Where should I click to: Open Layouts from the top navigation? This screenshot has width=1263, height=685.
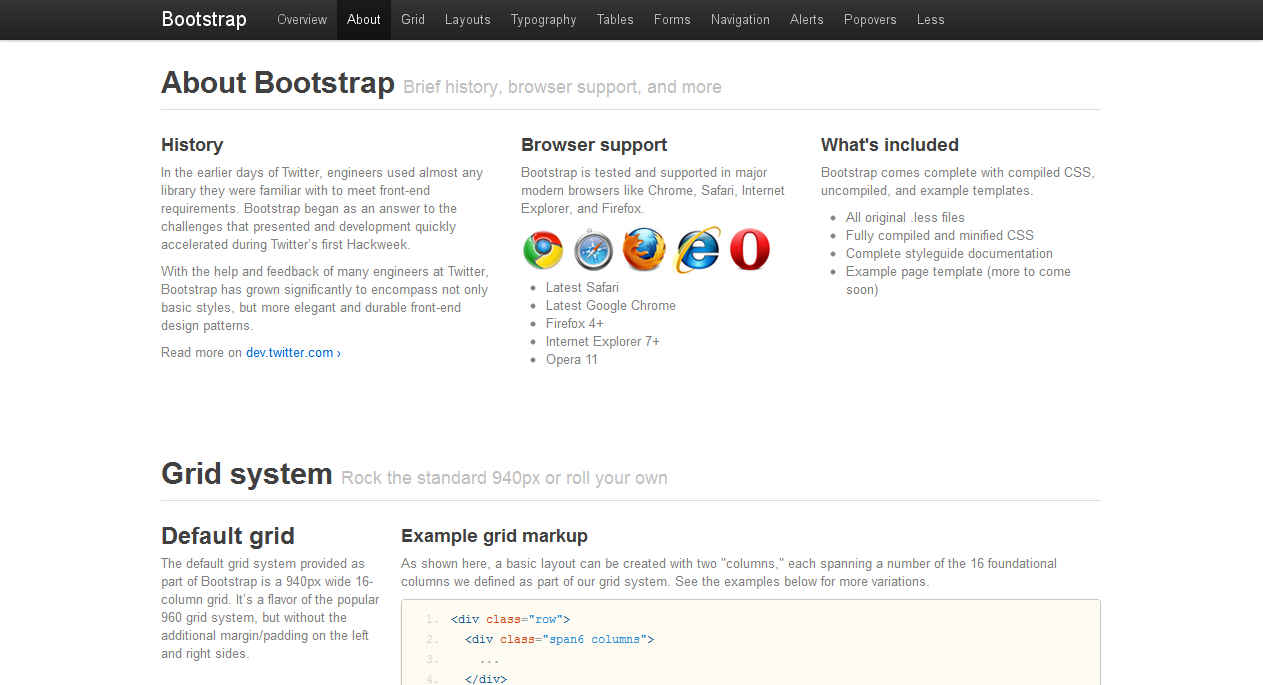coord(468,19)
